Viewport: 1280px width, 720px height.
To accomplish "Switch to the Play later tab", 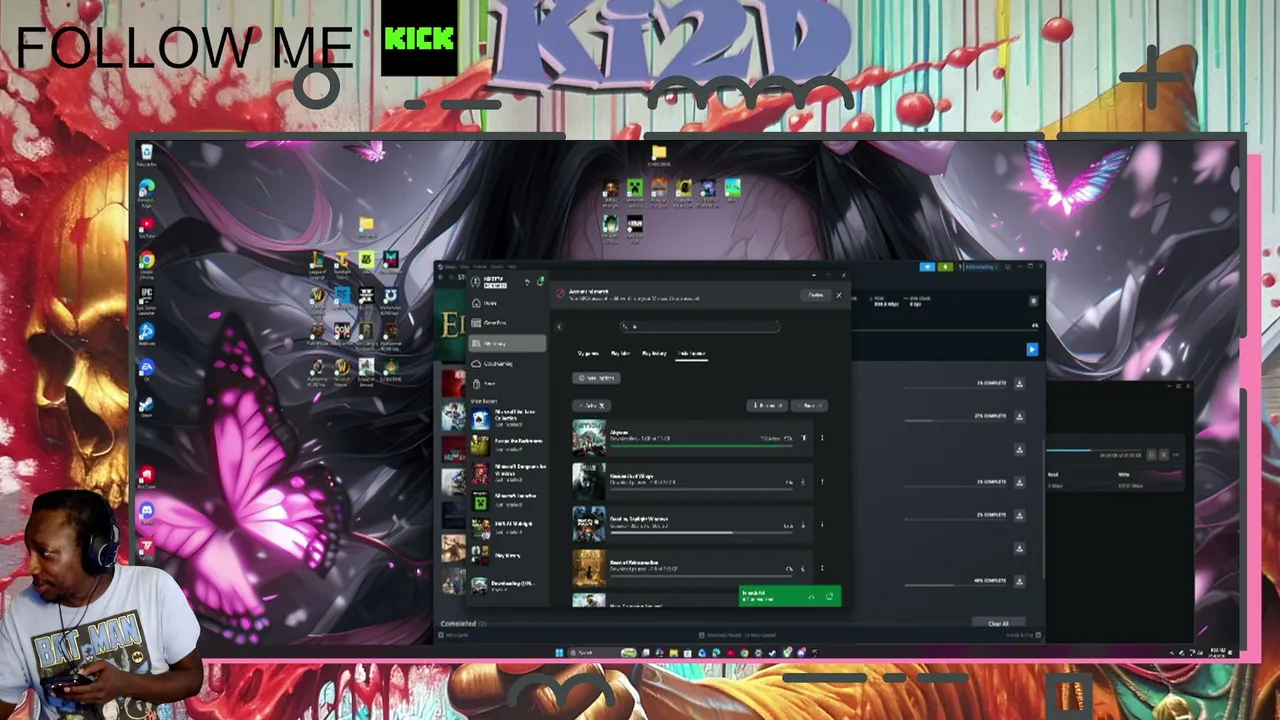I will pos(621,353).
